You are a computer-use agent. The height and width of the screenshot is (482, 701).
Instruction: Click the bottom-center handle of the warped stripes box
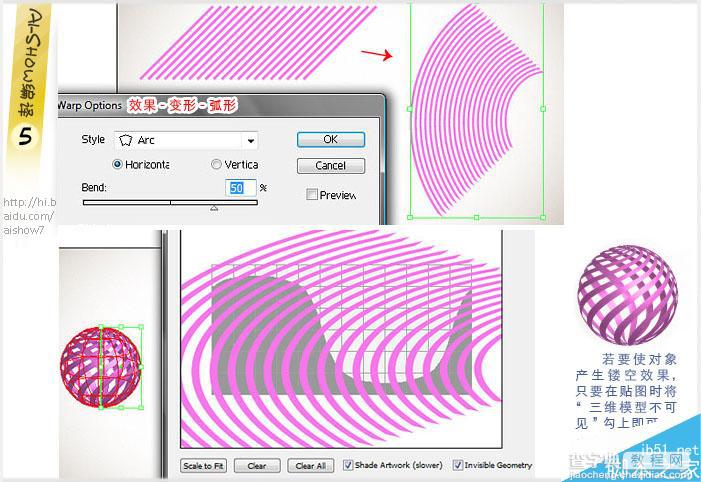(x=476, y=217)
